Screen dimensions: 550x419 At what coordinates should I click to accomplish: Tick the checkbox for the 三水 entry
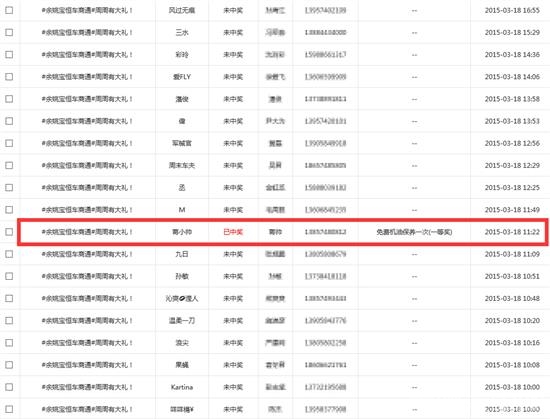click(9, 32)
